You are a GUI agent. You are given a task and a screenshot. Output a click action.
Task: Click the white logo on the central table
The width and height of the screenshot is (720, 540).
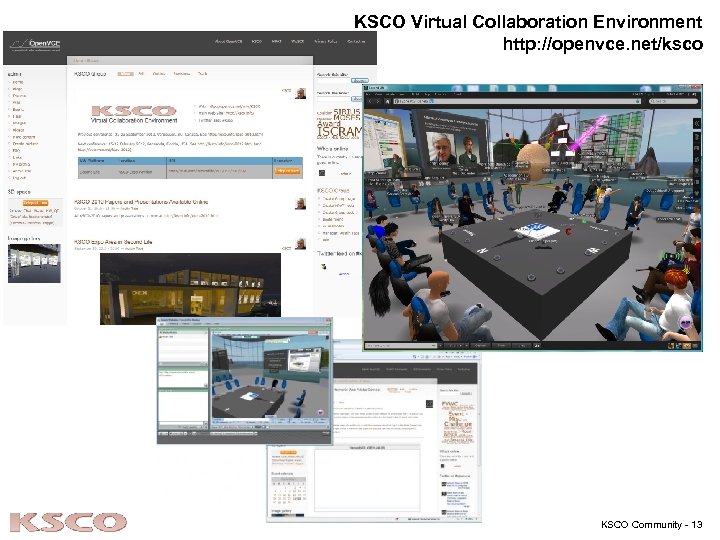click(x=538, y=231)
